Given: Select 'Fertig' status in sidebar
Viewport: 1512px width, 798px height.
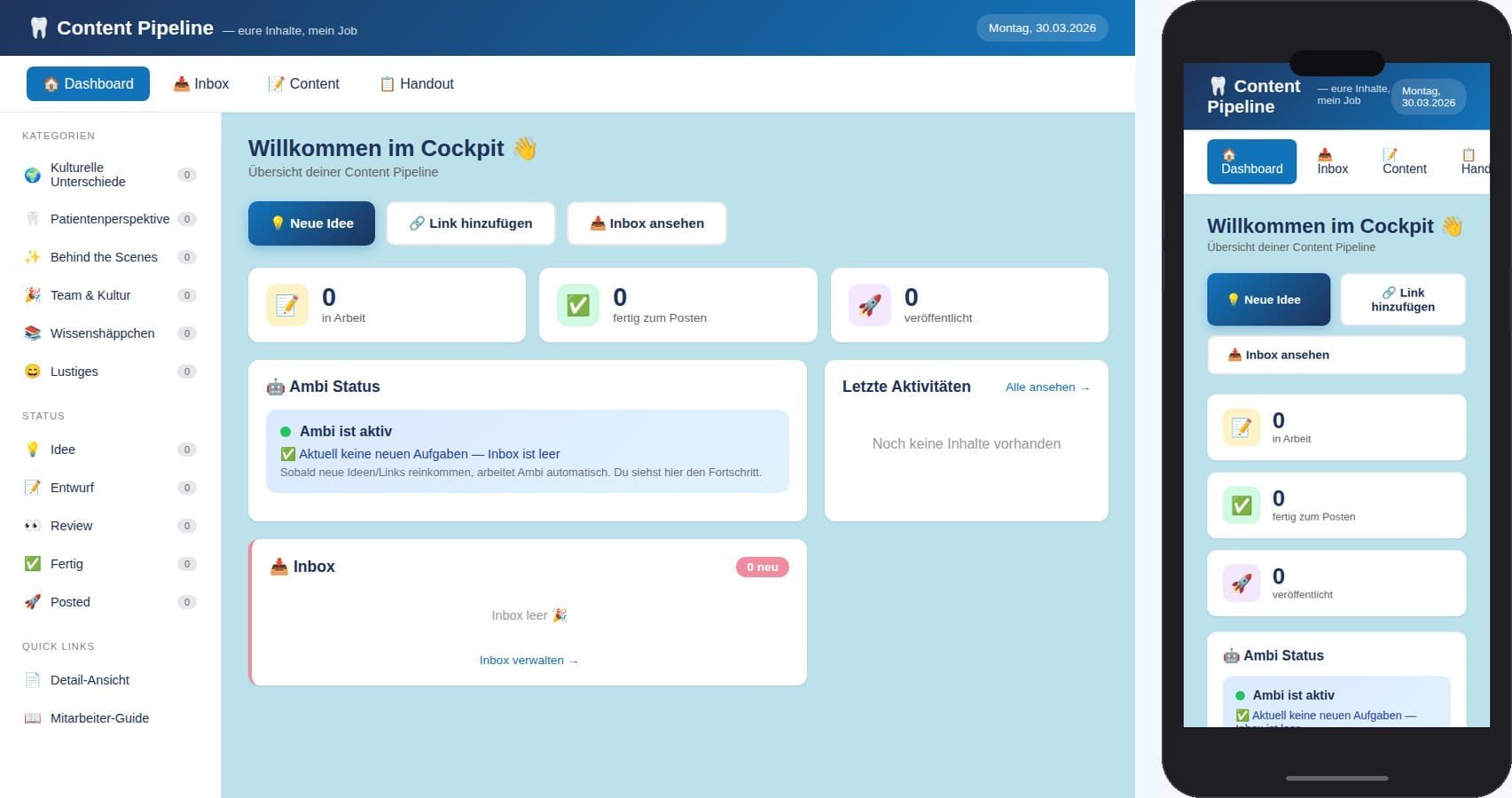Looking at the screenshot, I should click(109, 564).
